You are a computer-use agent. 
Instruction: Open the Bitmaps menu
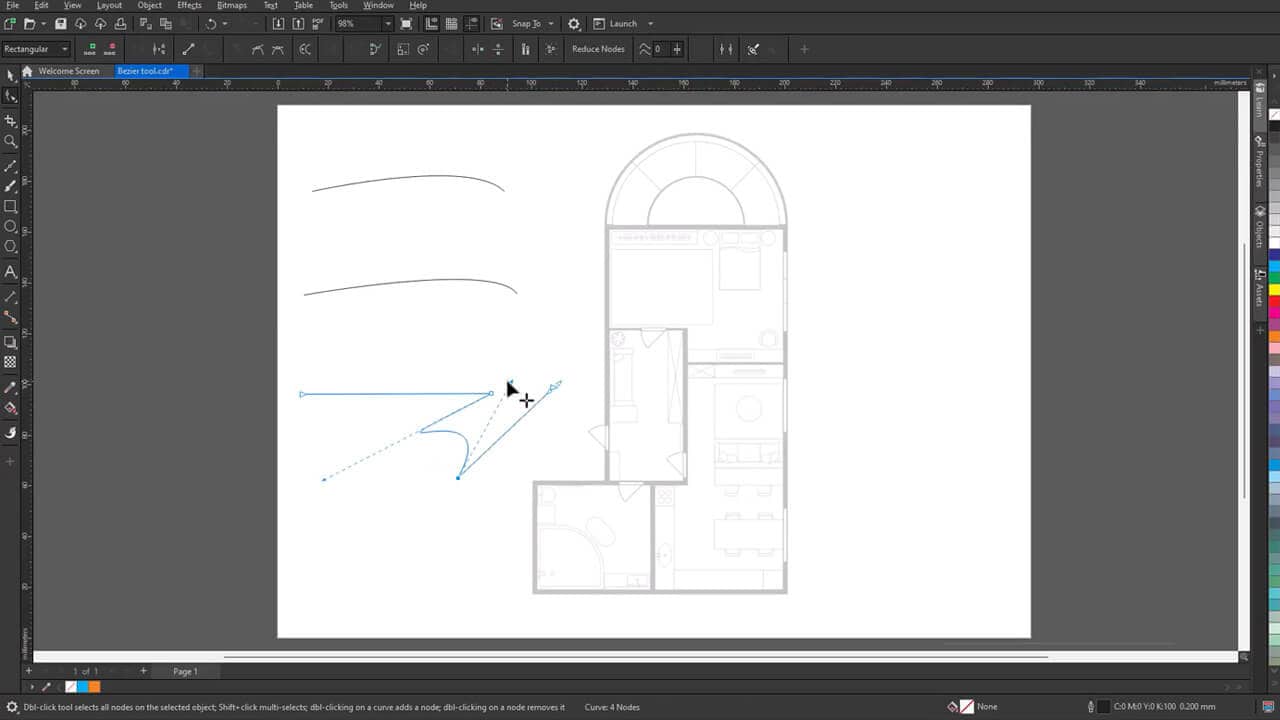click(x=231, y=5)
